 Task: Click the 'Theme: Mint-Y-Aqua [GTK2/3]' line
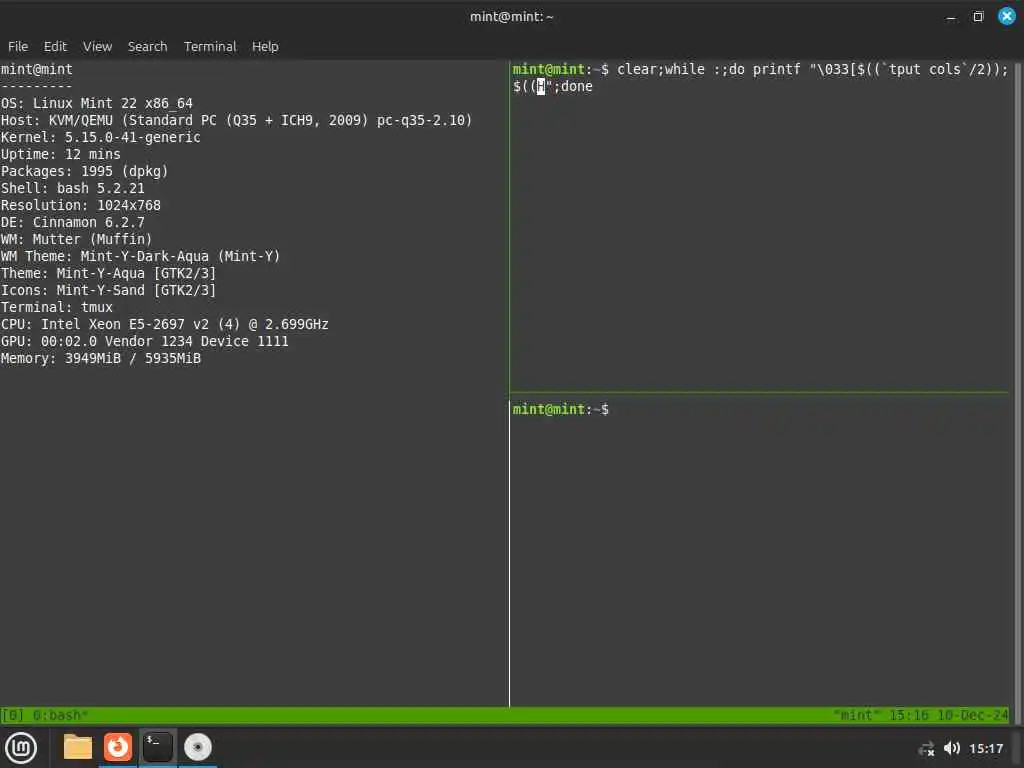(x=108, y=273)
